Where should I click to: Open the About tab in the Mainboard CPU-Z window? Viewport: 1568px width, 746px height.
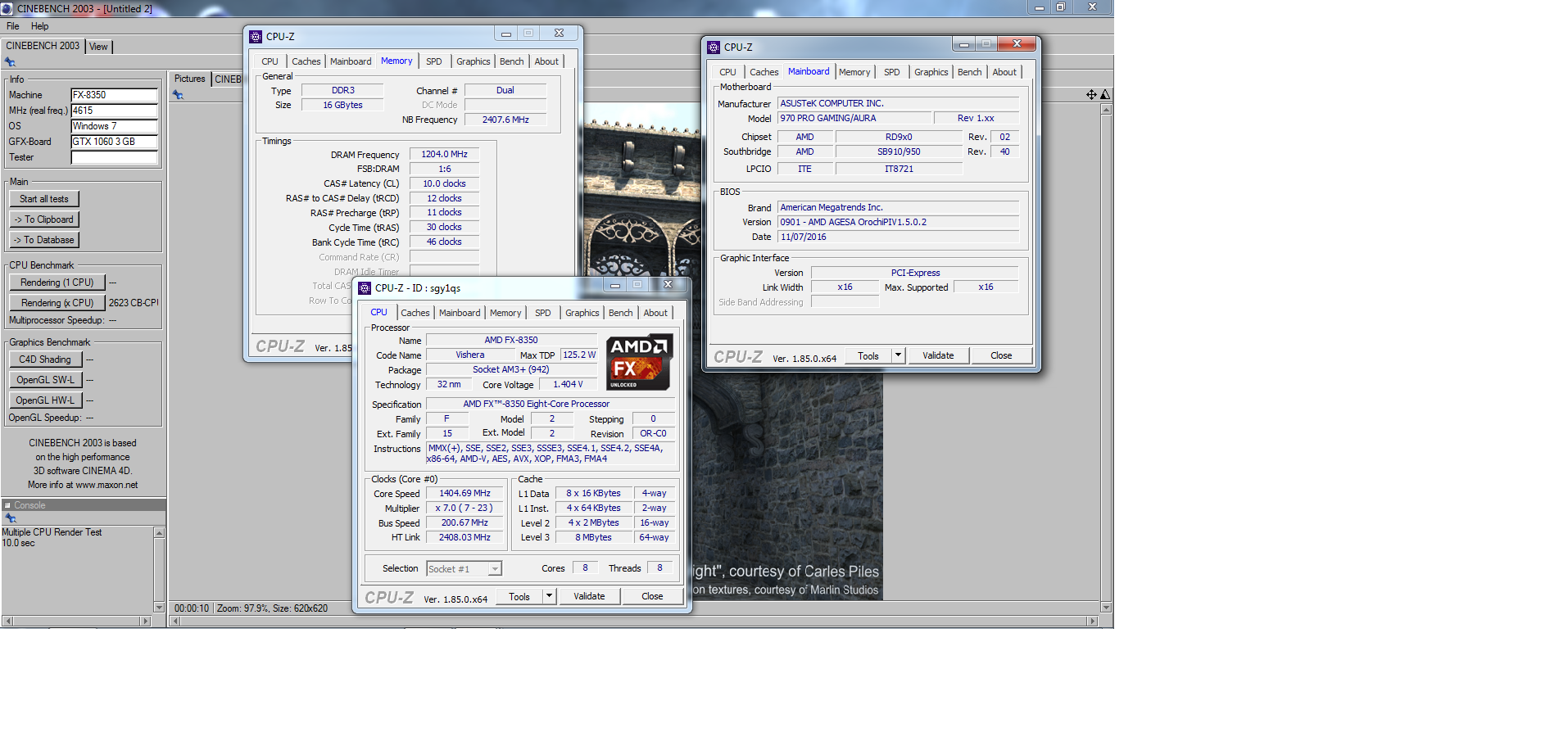pos(1004,72)
